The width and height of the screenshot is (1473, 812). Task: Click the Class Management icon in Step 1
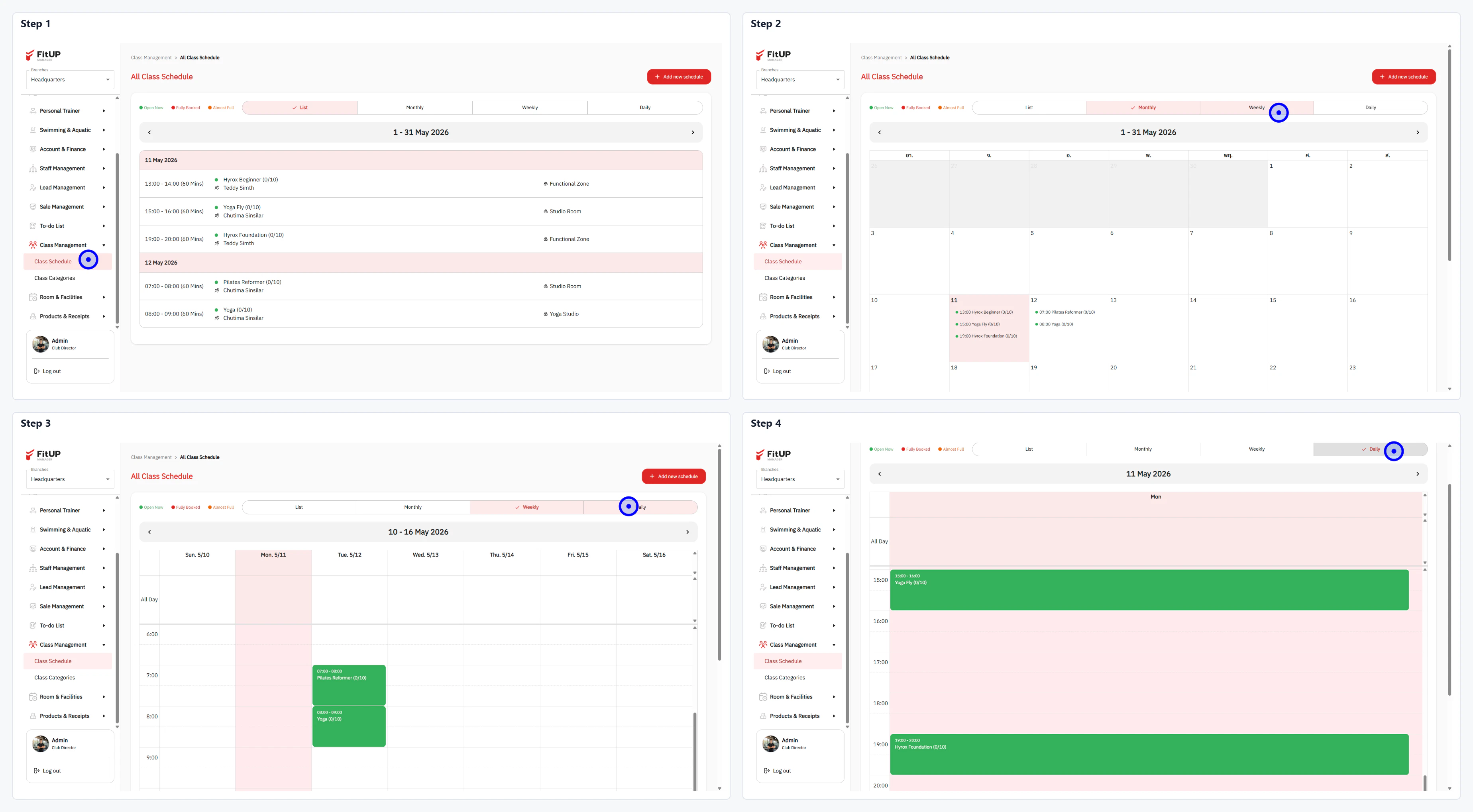click(33, 245)
